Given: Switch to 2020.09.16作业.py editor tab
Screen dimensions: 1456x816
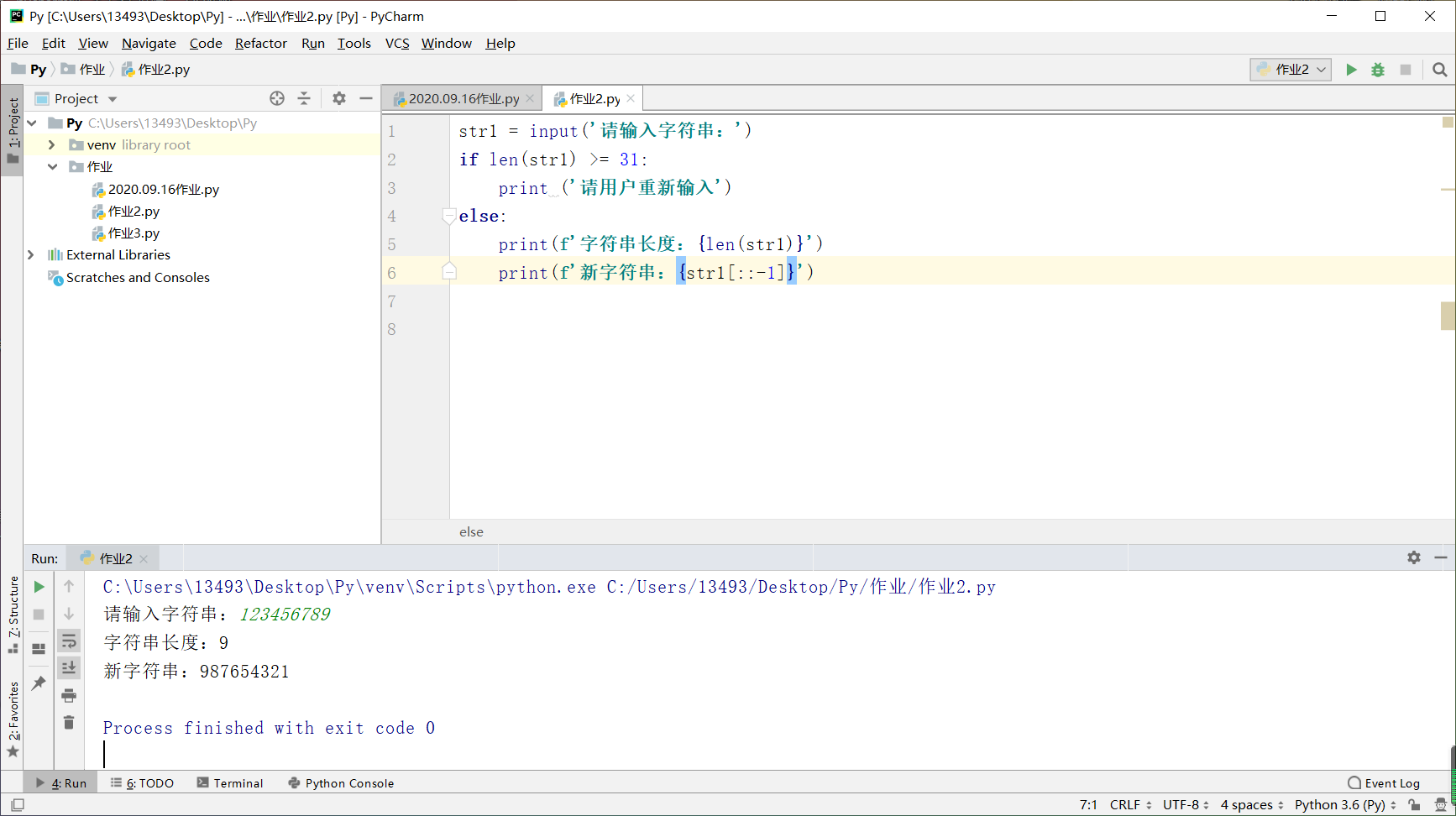Looking at the screenshot, I should point(463,98).
